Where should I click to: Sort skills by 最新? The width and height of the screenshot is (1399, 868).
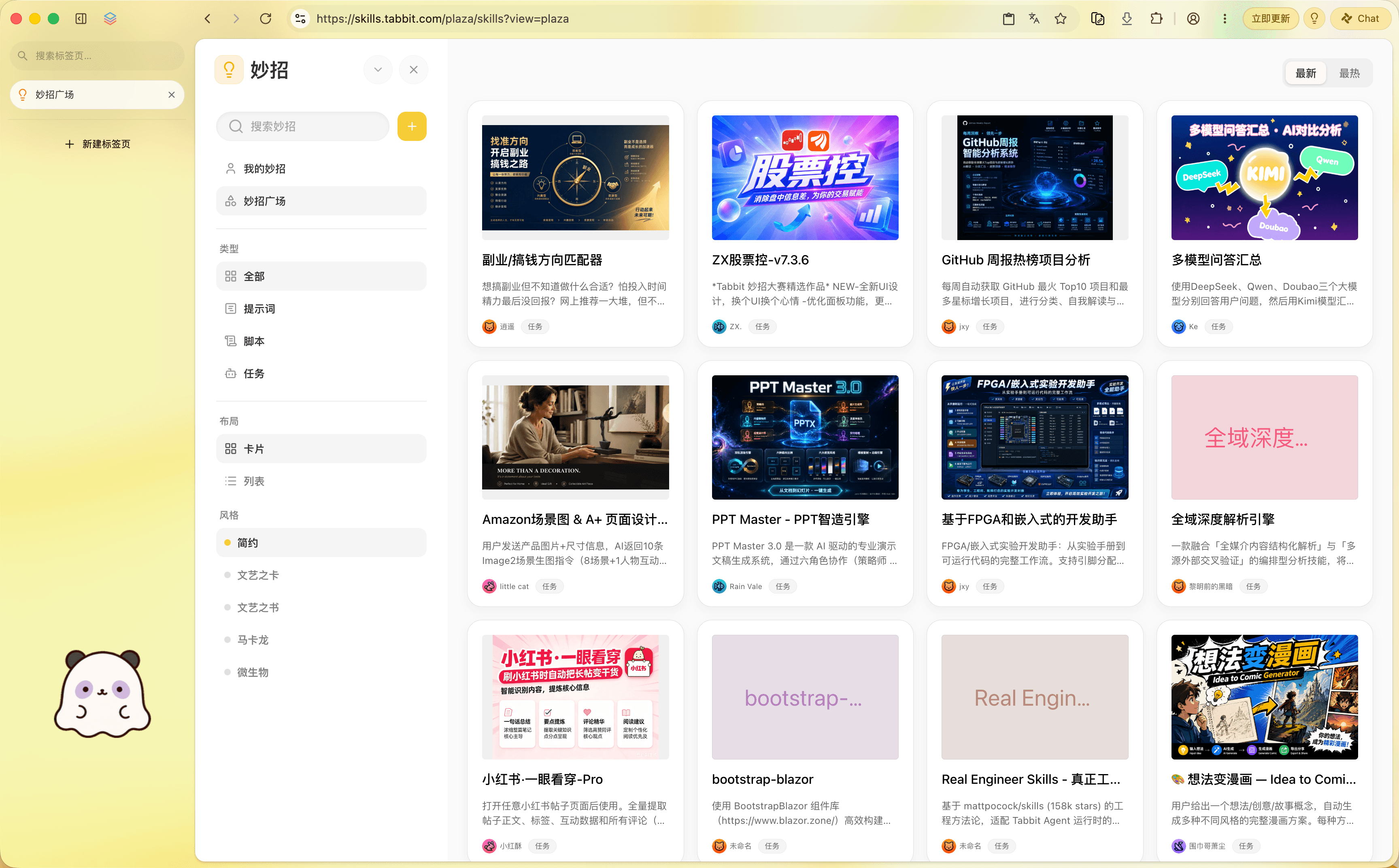[1305, 73]
